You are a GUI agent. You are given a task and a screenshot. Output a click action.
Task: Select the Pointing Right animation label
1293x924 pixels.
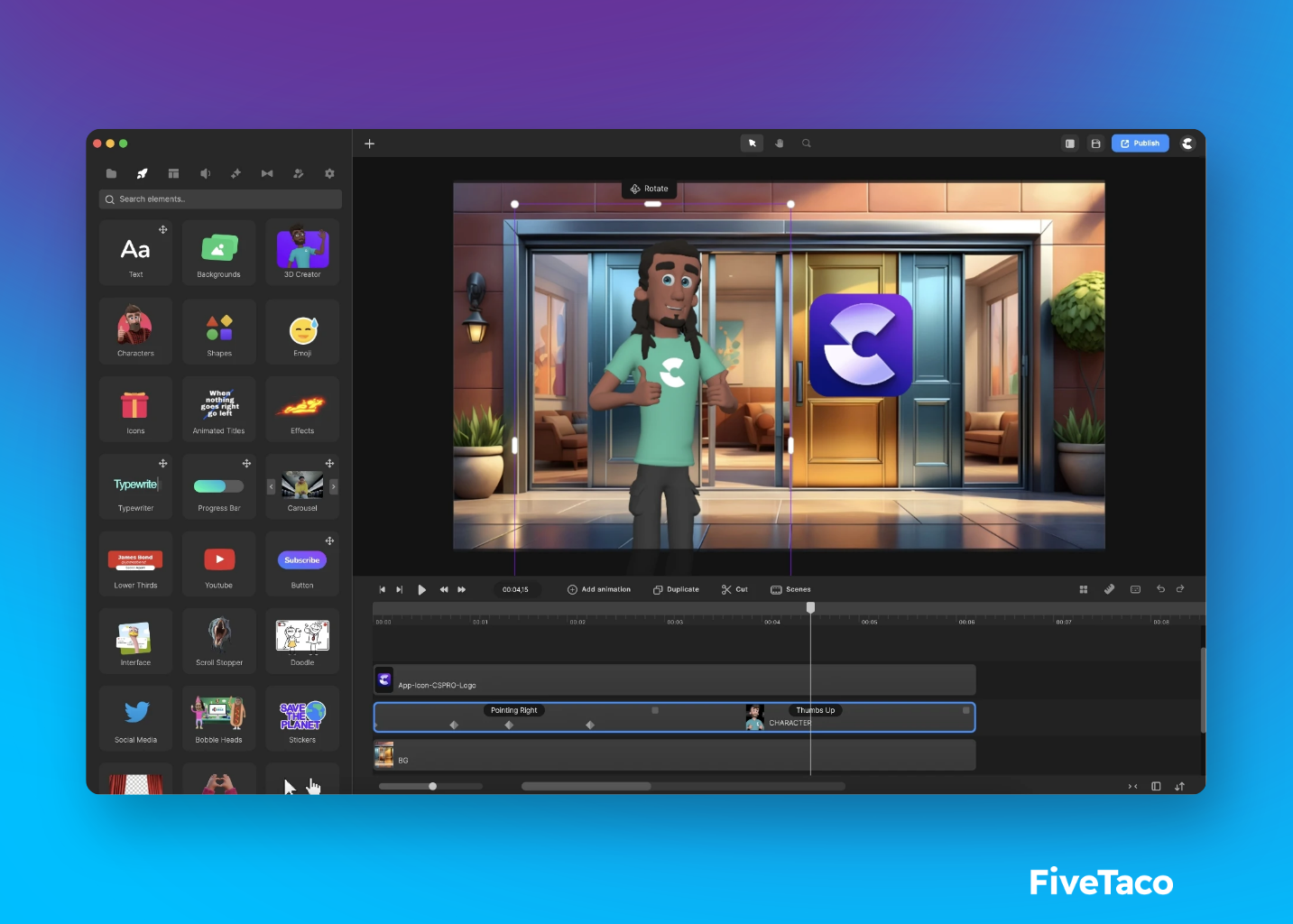coord(513,710)
